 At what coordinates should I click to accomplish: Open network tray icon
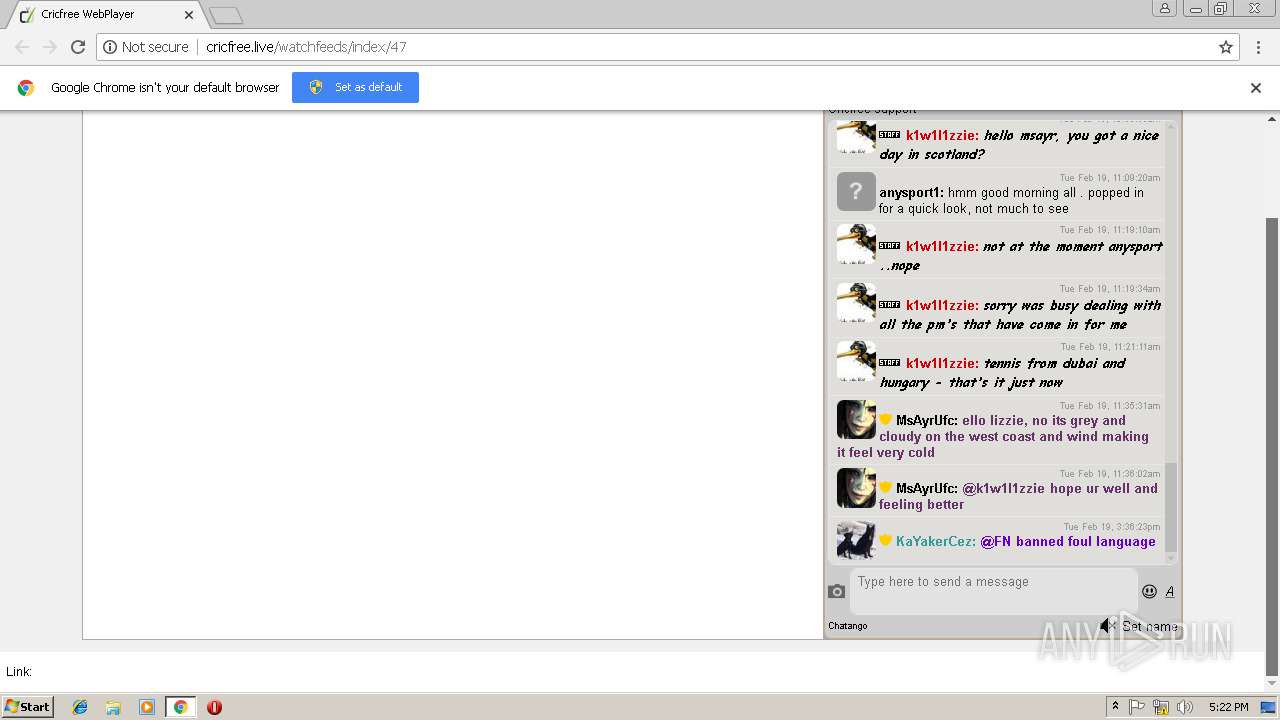1161,707
